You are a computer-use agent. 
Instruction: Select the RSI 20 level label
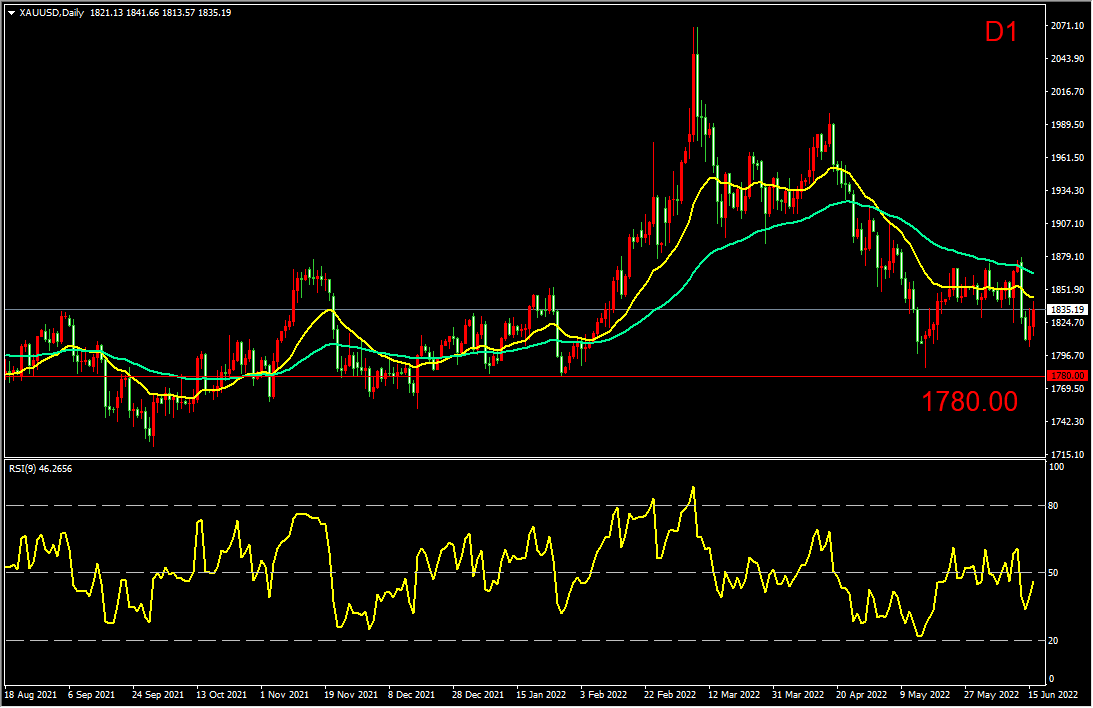[x=1053, y=640]
